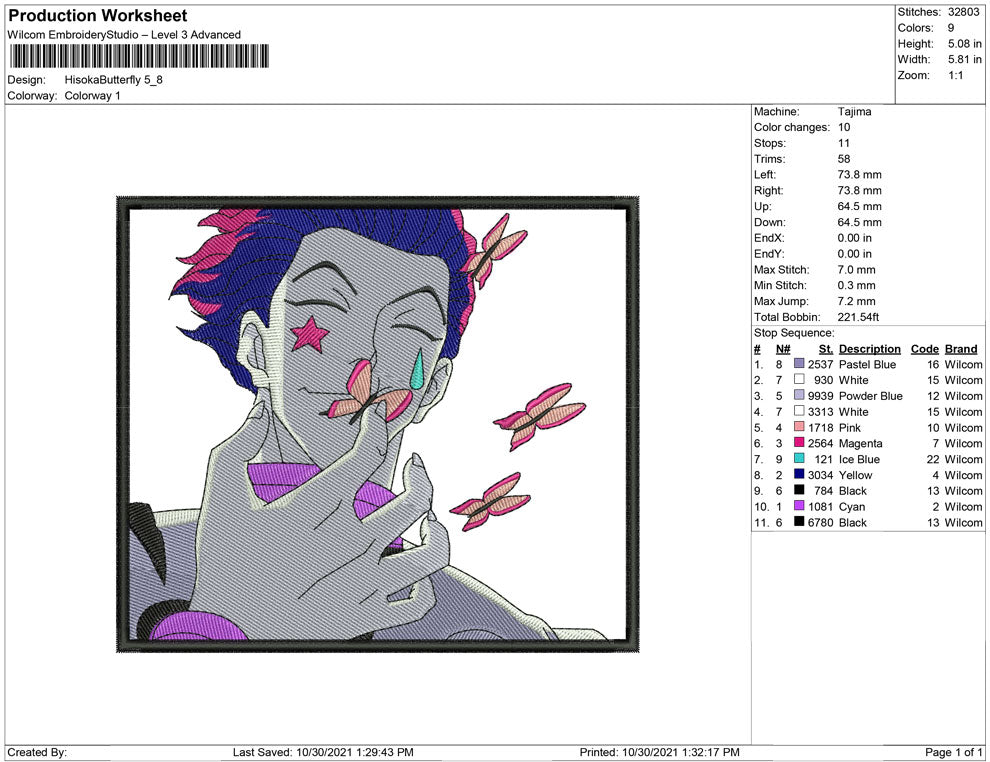Click the Yellow 3034 color swatch
The width and height of the screenshot is (990, 762).
coord(799,474)
